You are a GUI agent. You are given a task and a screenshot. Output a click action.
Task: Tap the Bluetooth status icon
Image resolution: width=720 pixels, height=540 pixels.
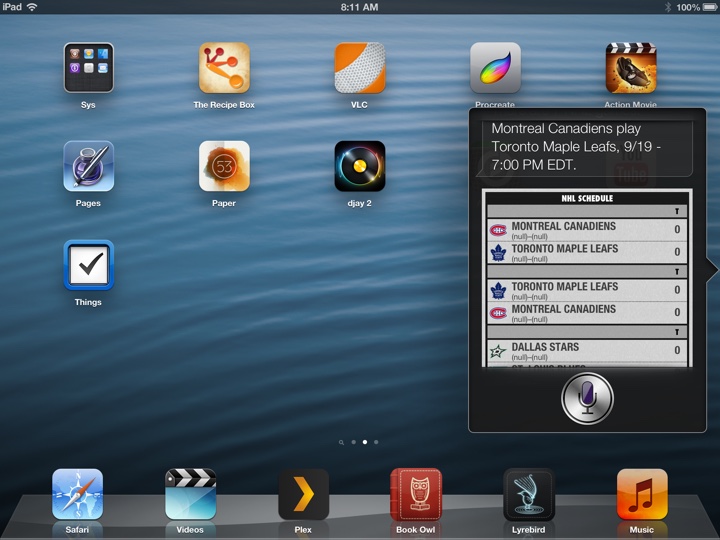click(668, 7)
